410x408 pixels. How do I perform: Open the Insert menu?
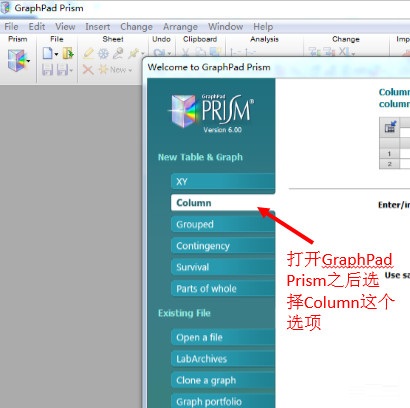pyautogui.click(x=97, y=27)
